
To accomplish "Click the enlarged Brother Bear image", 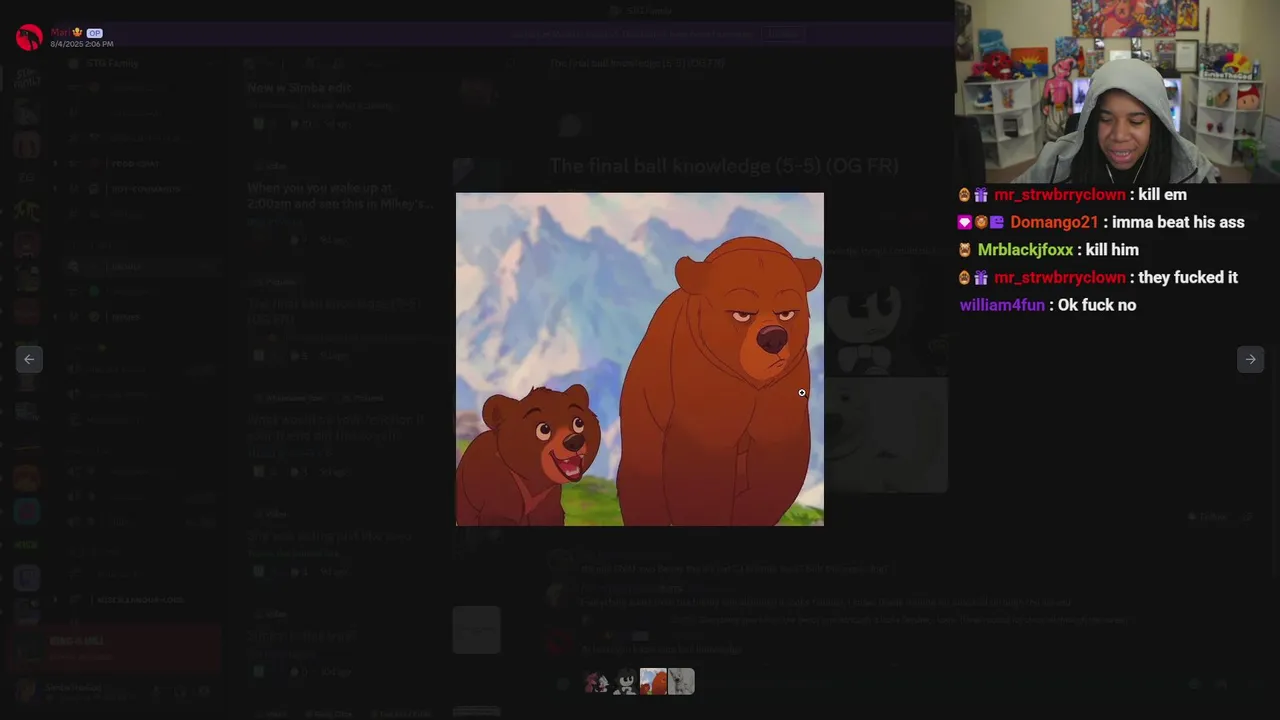I will 640,359.
